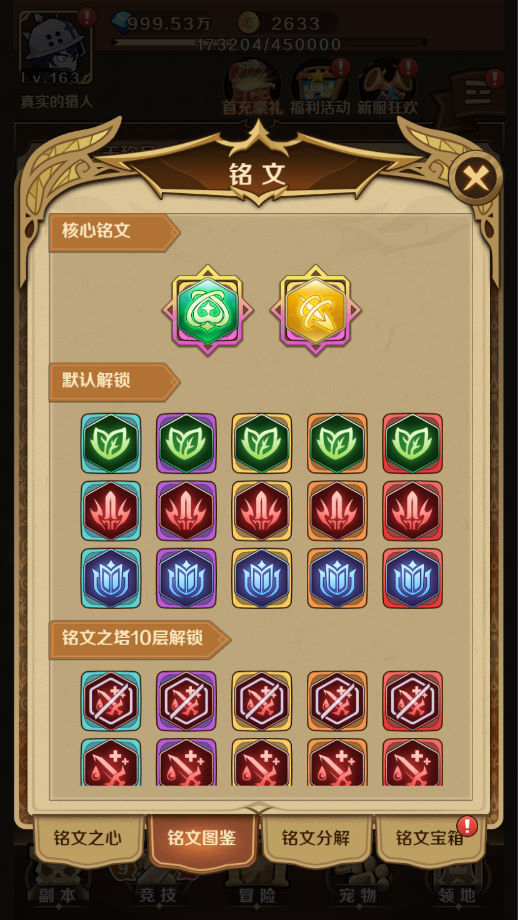The image size is (518, 920).
Task: Select the golden orbit core rune
Action: pos(316,310)
